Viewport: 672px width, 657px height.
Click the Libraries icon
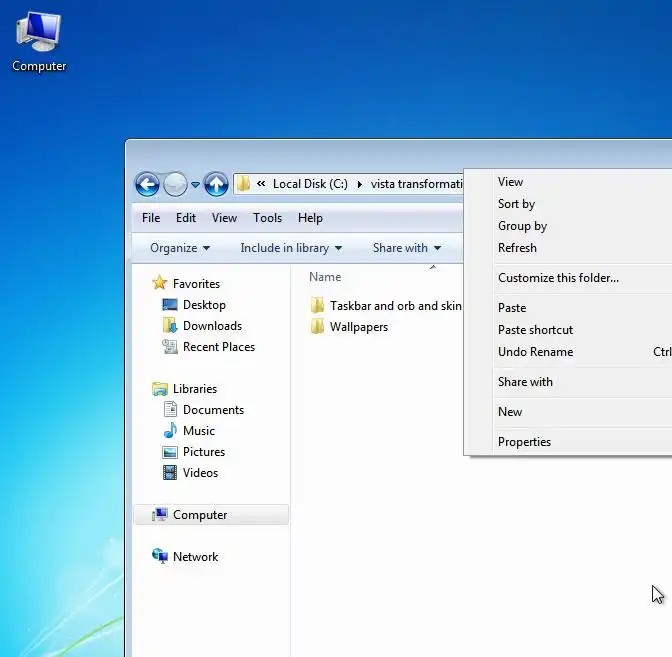coord(160,389)
